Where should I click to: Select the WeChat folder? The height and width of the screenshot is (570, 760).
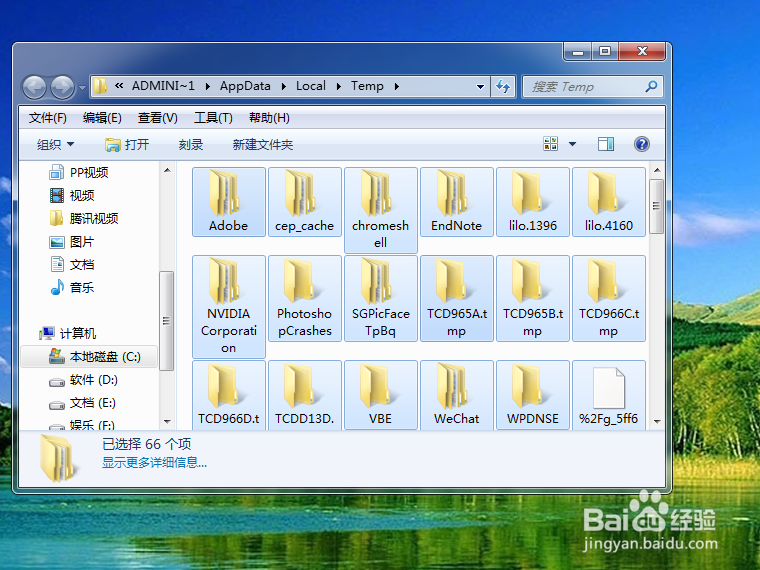457,395
